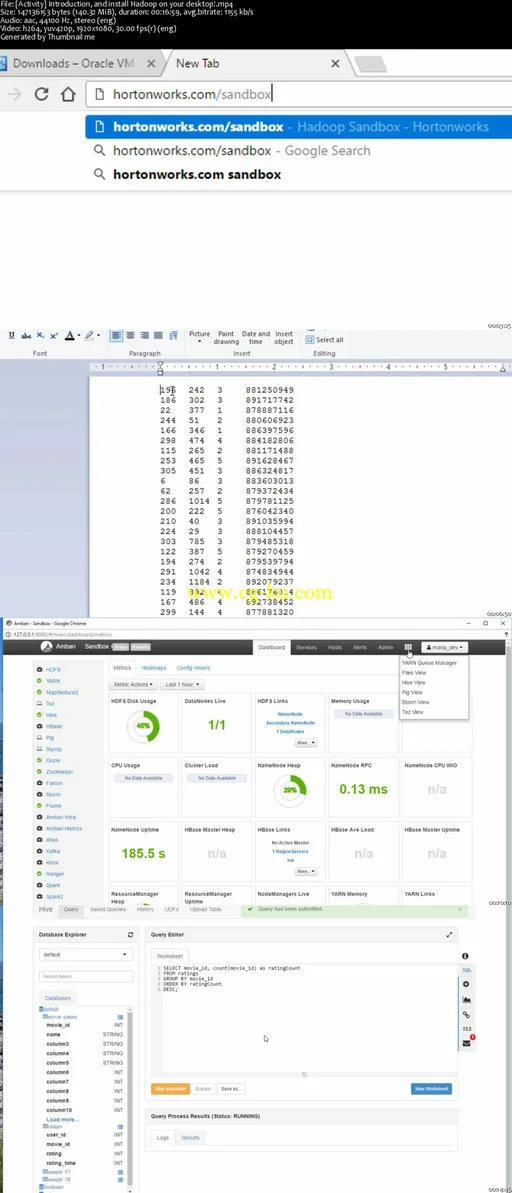Expand the Query Editor to fullscreen
512x1193 pixels.
(x=449, y=934)
